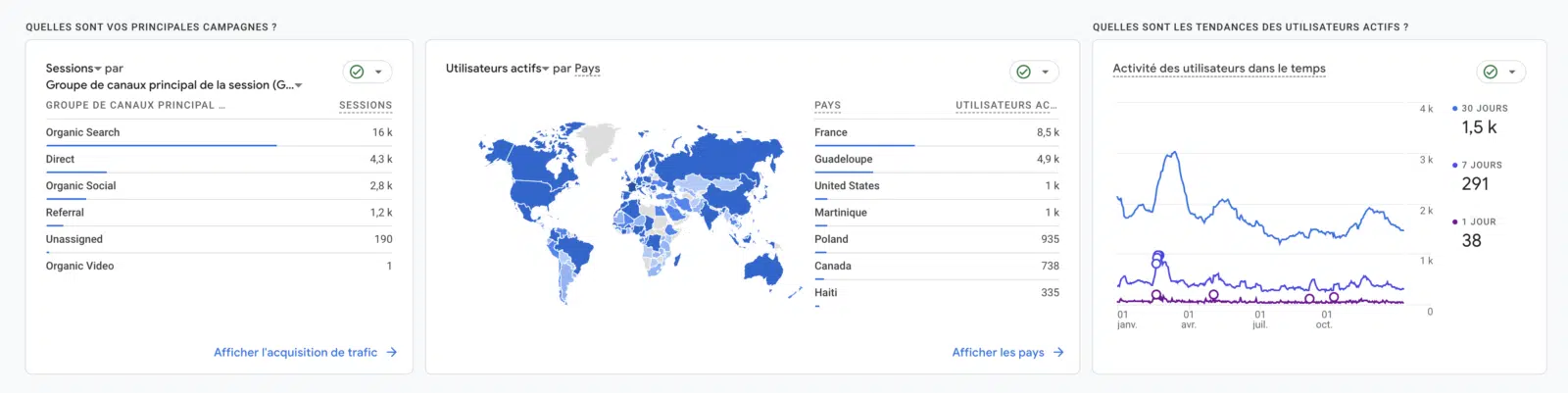
Task: Open Afficher l'acquisition de trafic link
Action: 295,353
